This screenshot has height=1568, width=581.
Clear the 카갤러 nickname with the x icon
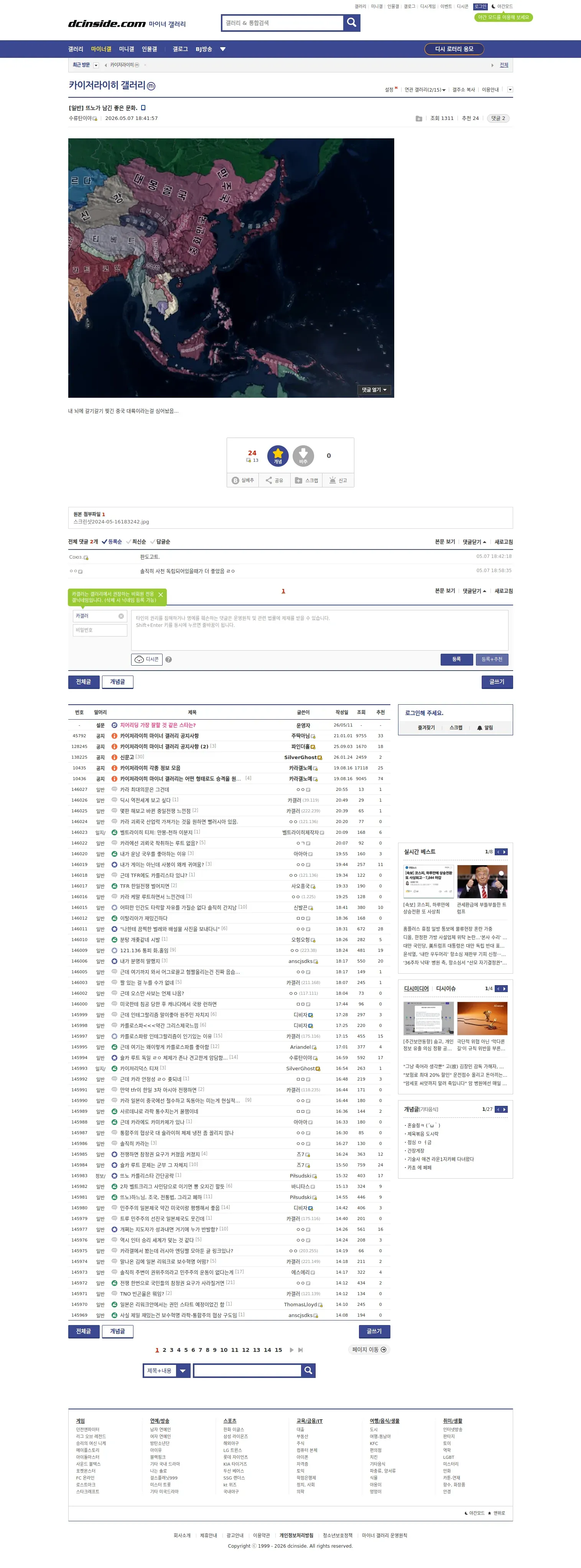tap(121, 616)
